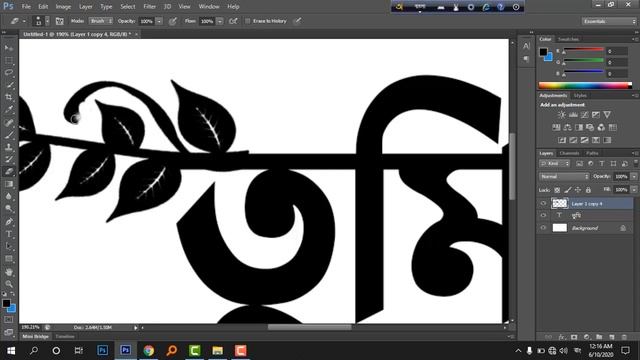Hide the text layer visibility eye
640x360 pixels.
[x=543, y=215]
